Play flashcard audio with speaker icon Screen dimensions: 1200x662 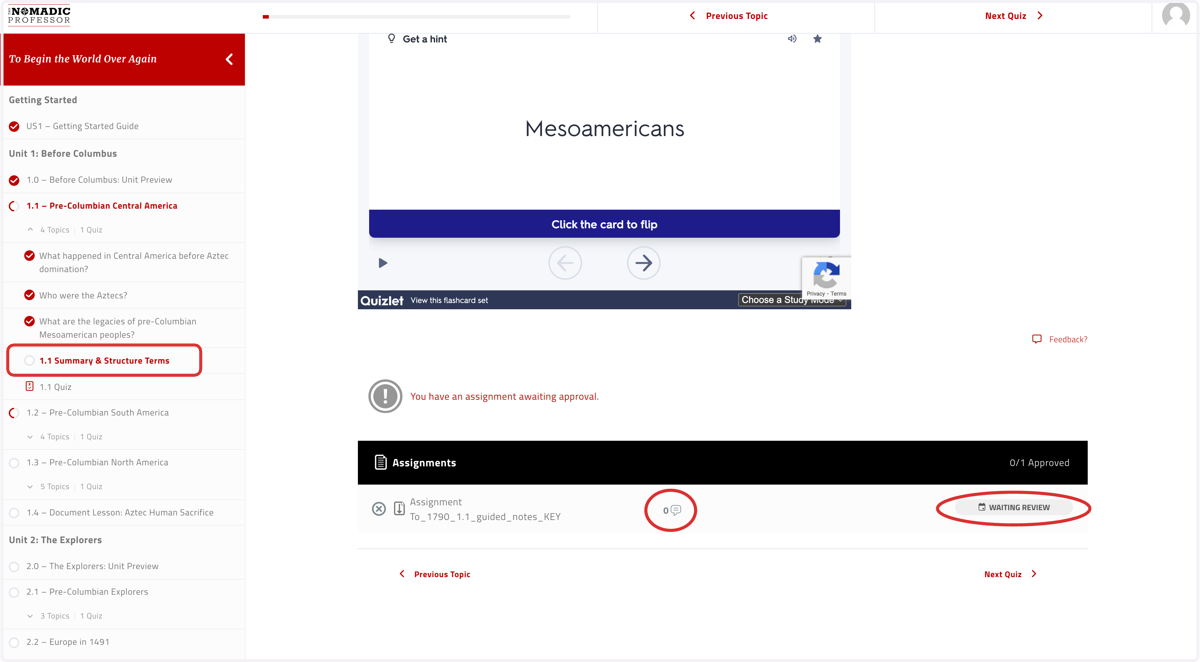click(792, 39)
